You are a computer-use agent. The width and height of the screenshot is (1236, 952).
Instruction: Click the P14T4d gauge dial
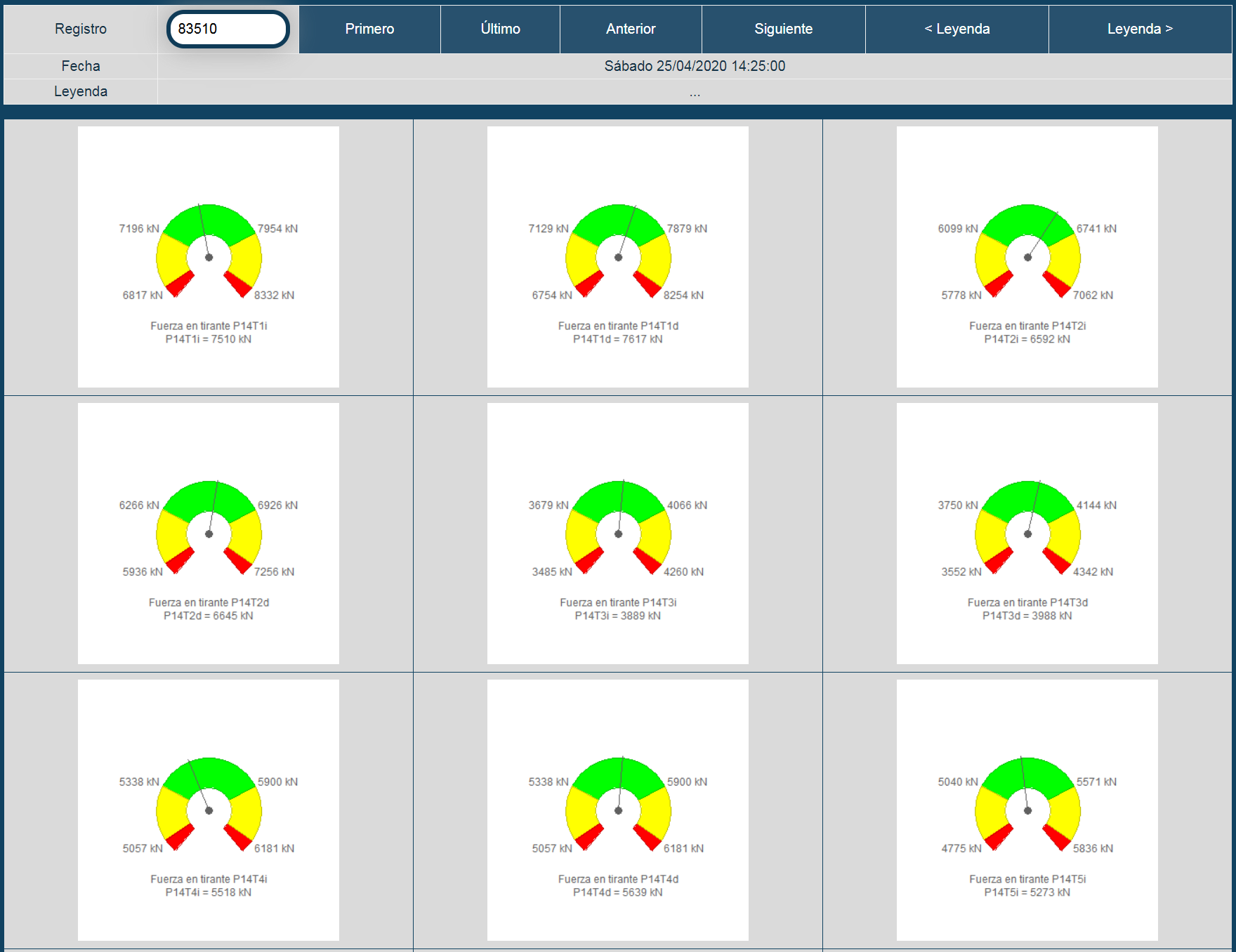[618, 810]
